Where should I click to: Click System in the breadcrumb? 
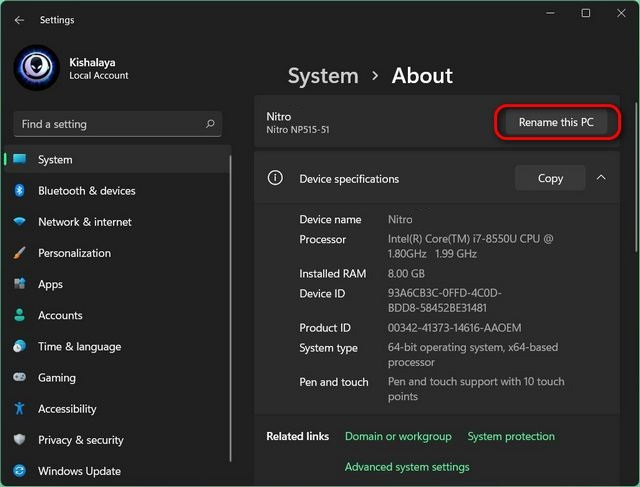323,76
